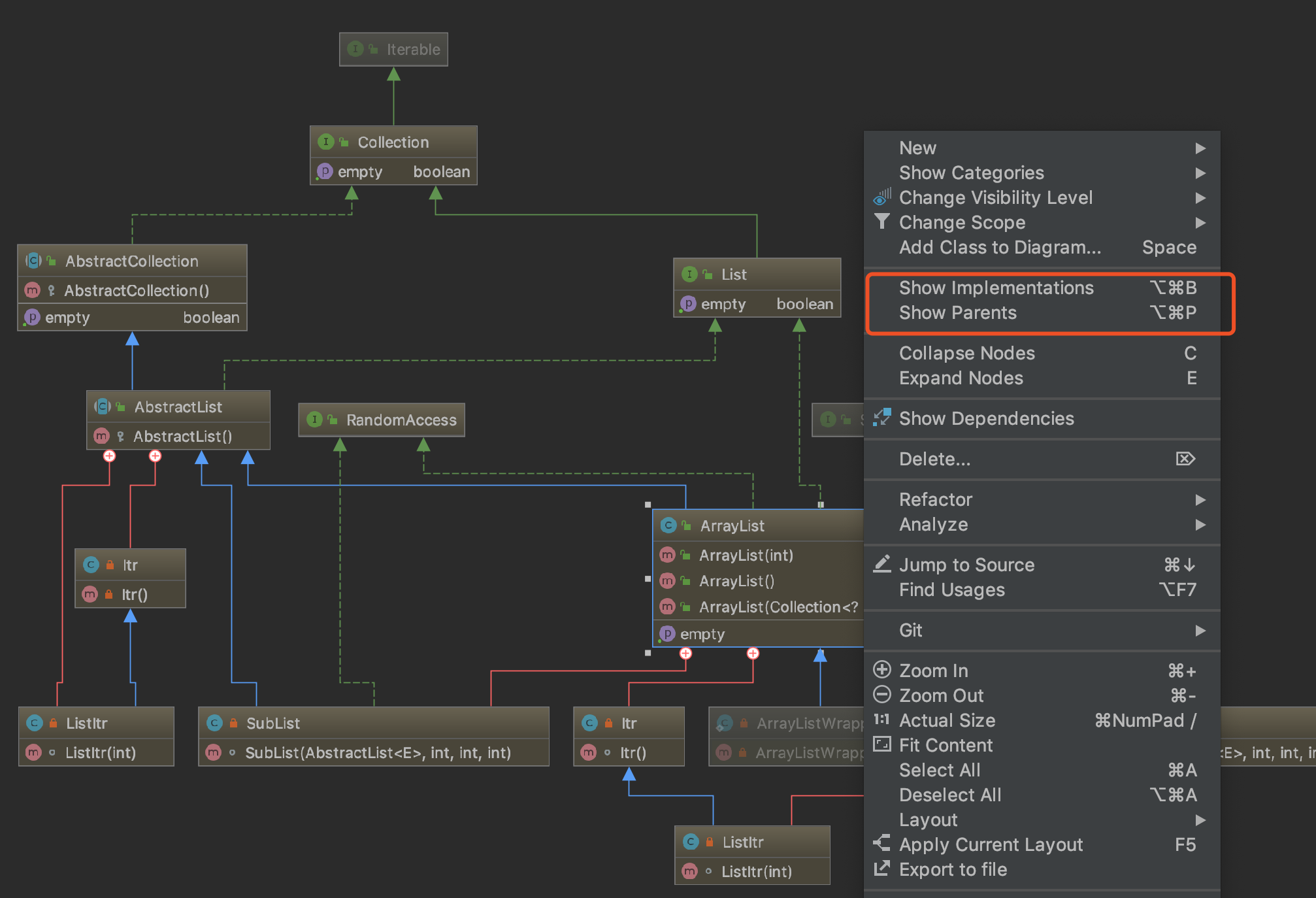The image size is (1316, 898).
Task: Open the Refactor submenu
Action: pos(936,499)
